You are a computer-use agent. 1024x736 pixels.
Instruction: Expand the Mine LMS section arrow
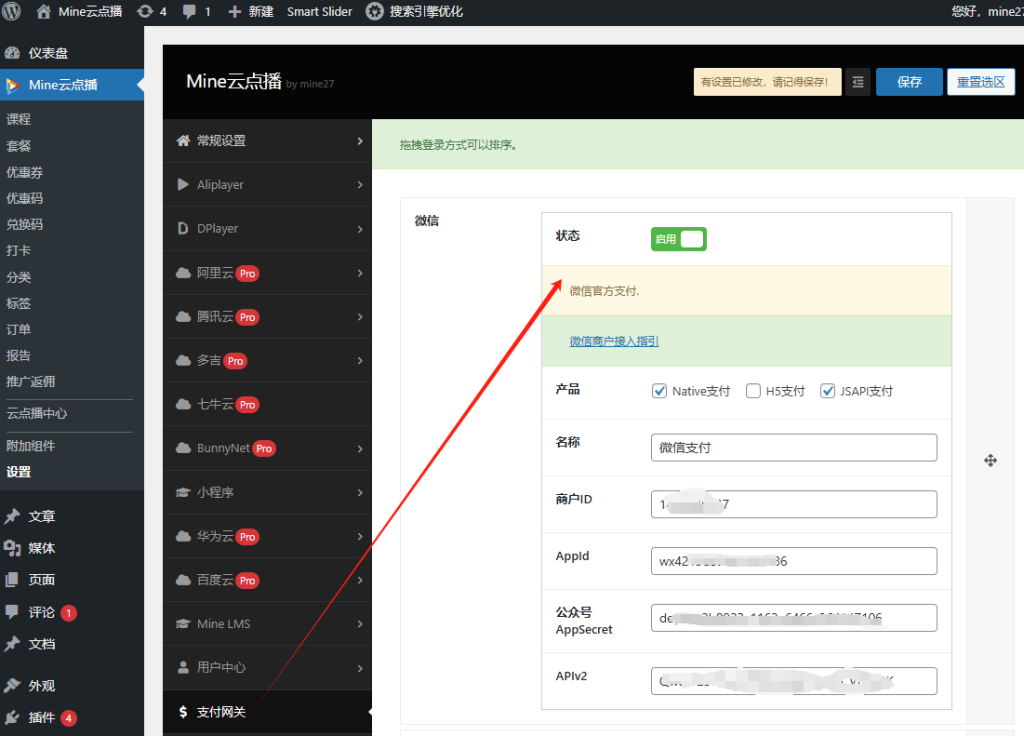[x=360, y=624]
